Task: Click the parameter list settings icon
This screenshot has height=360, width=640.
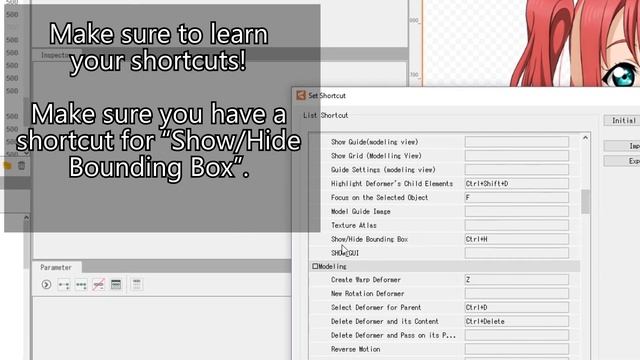Action: [137, 284]
